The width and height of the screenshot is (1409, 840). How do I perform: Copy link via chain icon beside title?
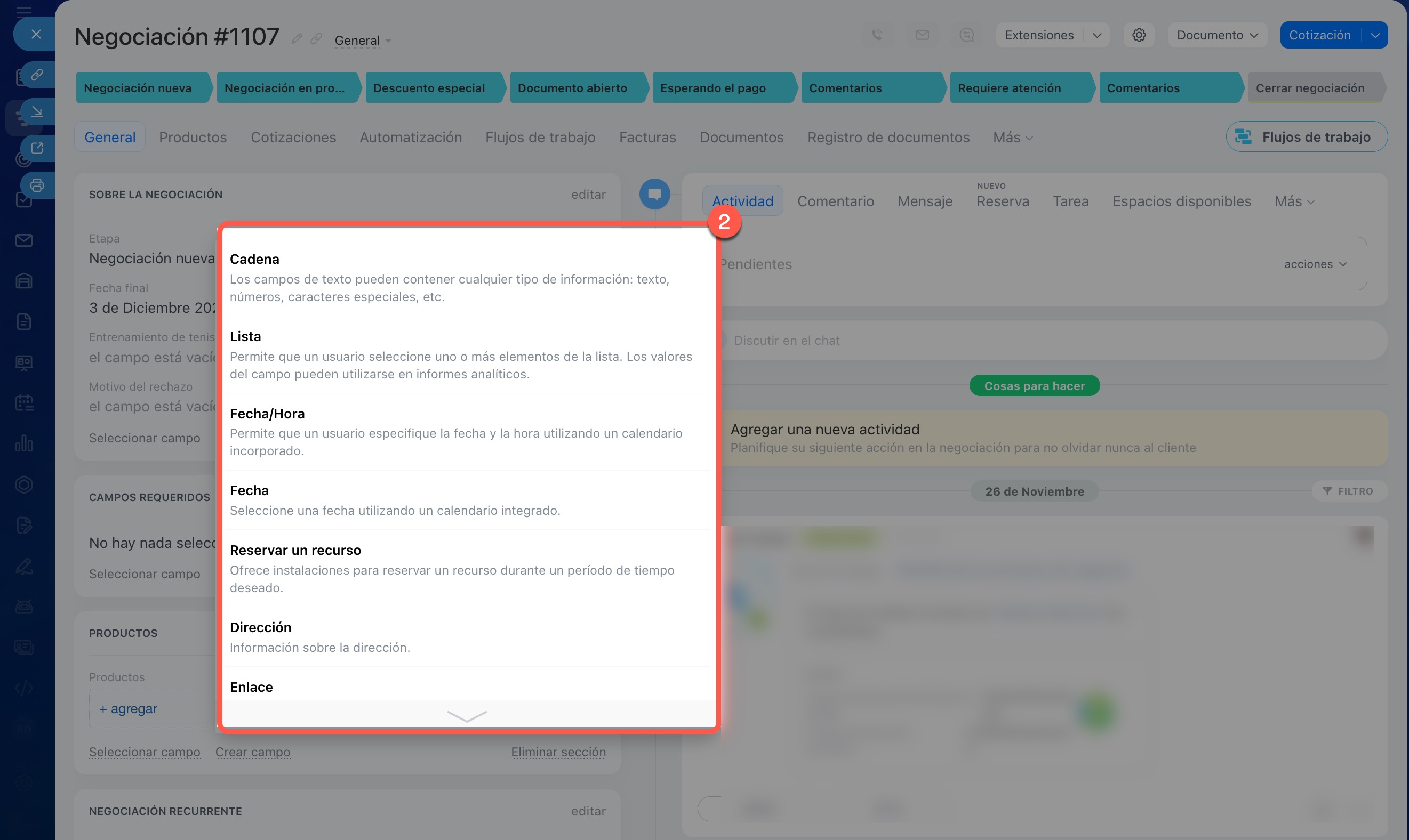tap(316, 38)
